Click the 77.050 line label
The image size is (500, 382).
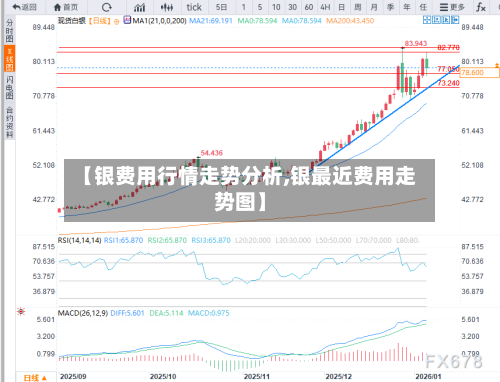[x=448, y=69]
